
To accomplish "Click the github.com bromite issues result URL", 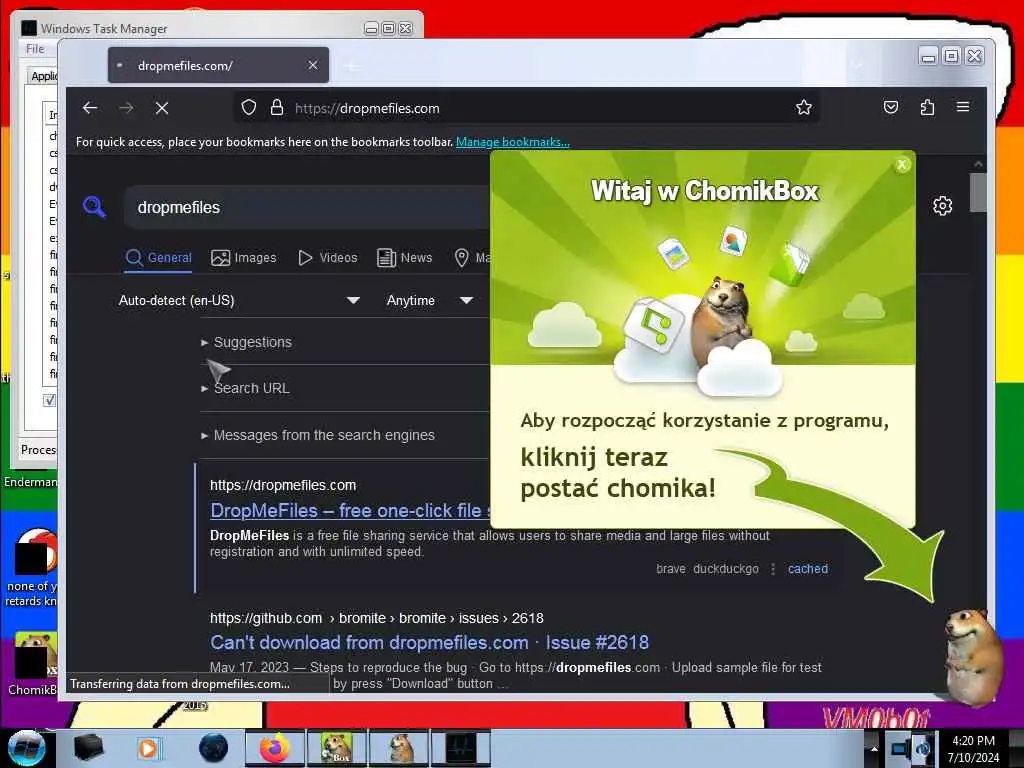I will pyautogui.click(x=376, y=618).
